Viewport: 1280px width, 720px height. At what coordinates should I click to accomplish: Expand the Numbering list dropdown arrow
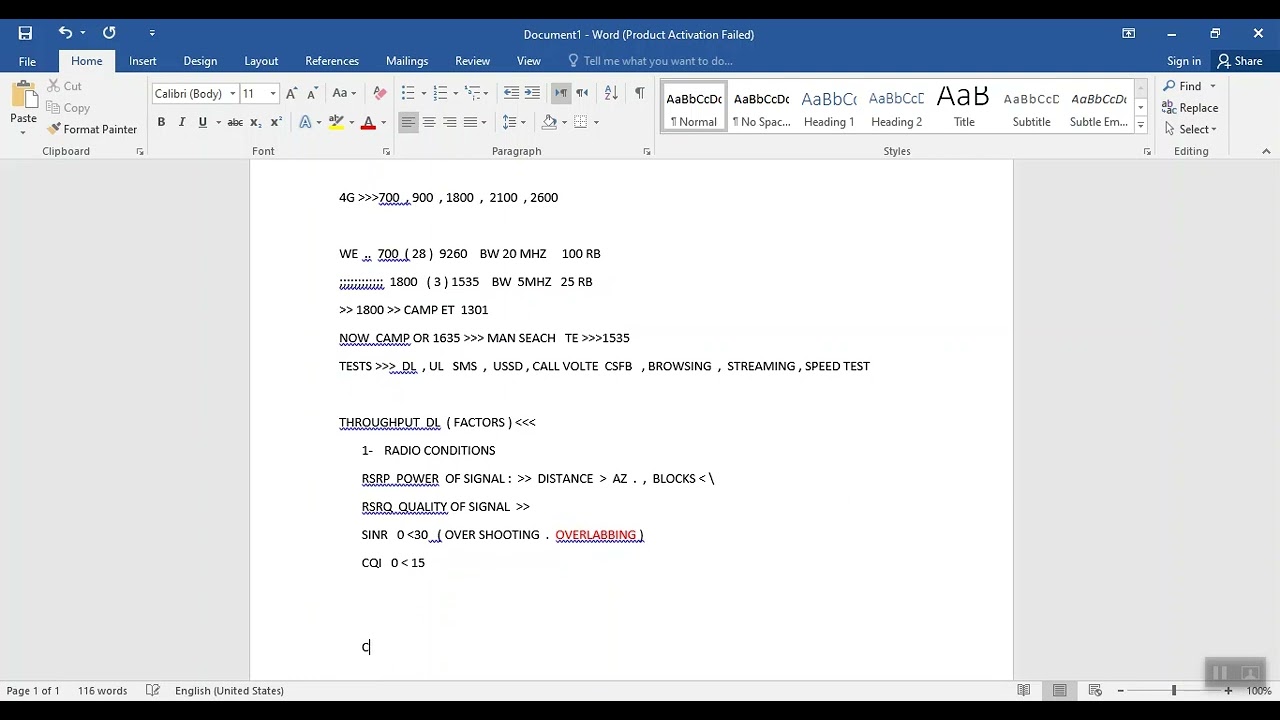456,93
